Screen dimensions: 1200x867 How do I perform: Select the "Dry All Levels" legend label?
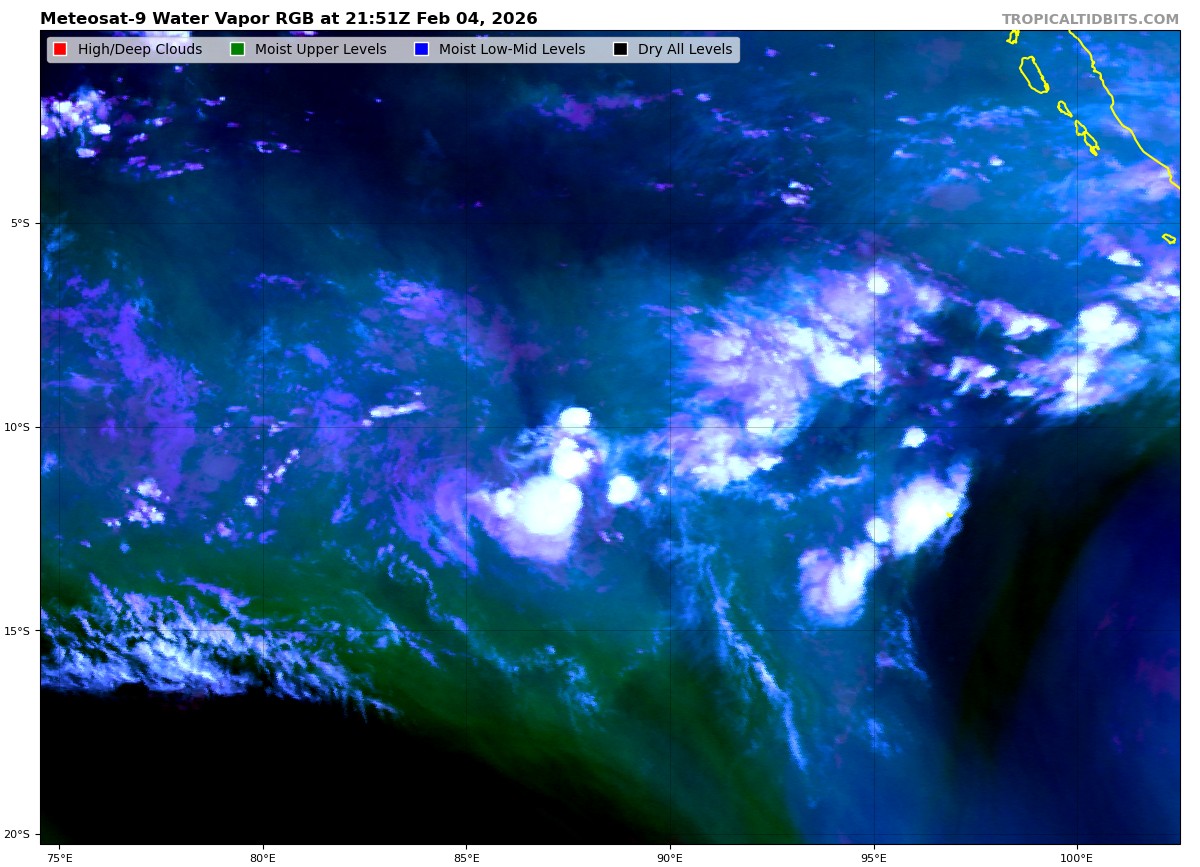[685, 50]
